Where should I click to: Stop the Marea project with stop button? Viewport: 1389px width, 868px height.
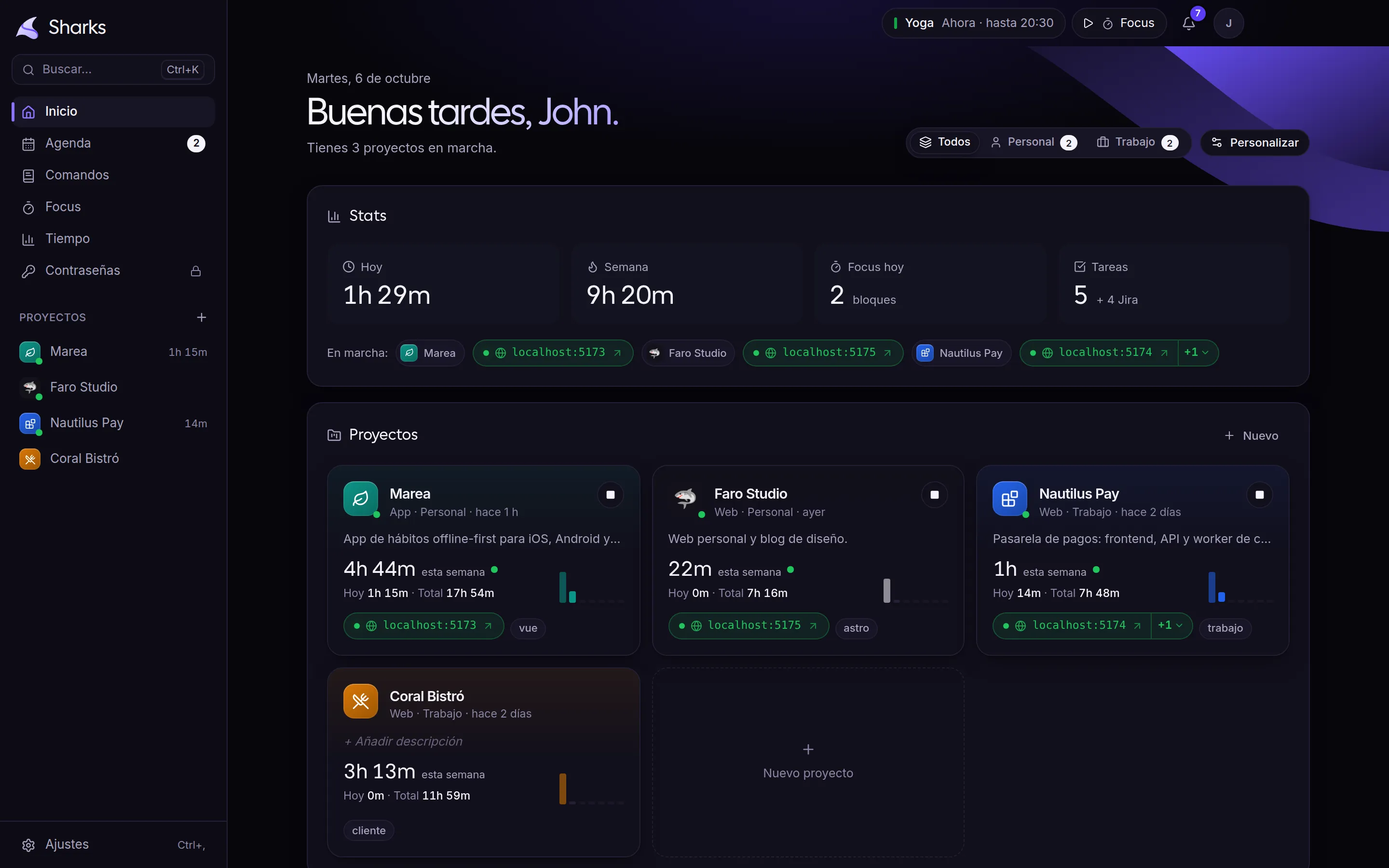click(x=611, y=495)
